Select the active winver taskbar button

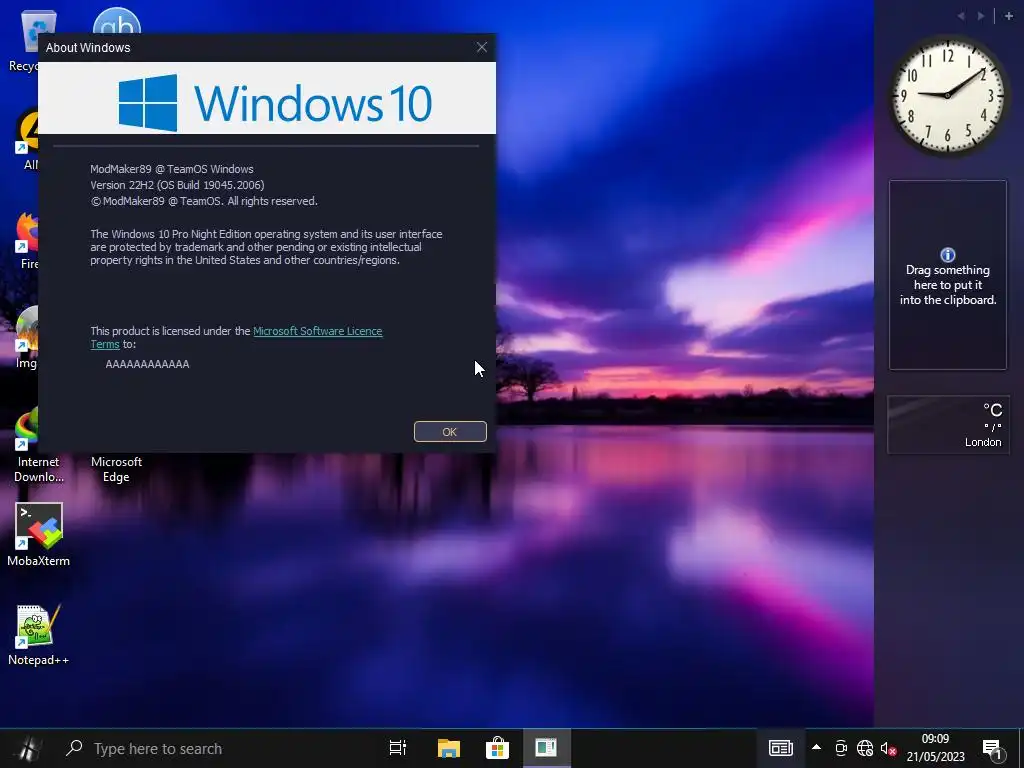coord(547,748)
